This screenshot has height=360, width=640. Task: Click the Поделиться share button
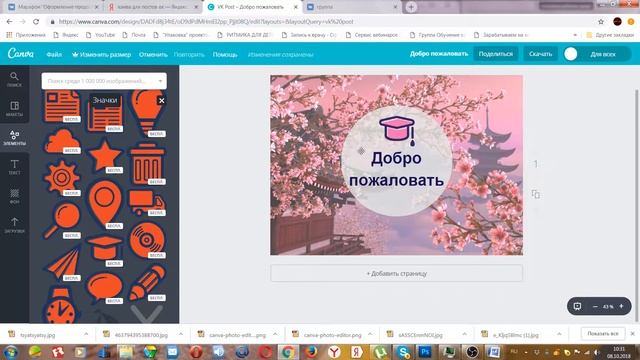point(496,54)
